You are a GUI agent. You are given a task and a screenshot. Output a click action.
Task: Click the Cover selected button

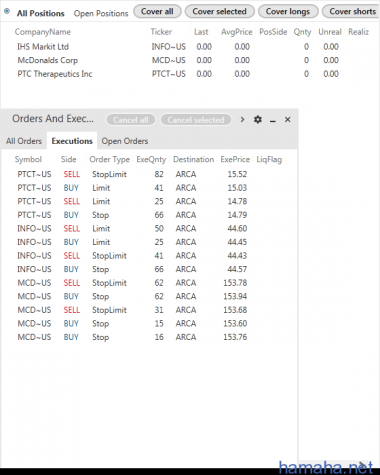tap(220, 11)
